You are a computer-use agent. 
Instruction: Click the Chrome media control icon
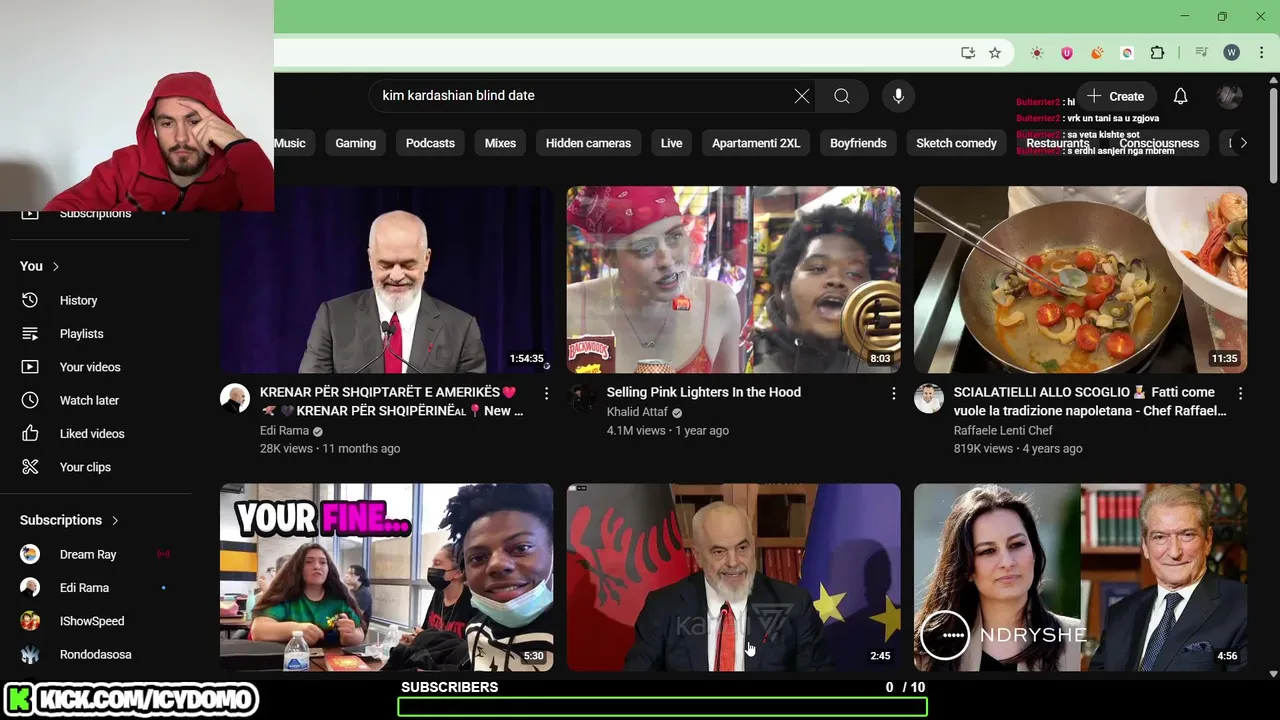pyautogui.click(x=1201, y=53)
